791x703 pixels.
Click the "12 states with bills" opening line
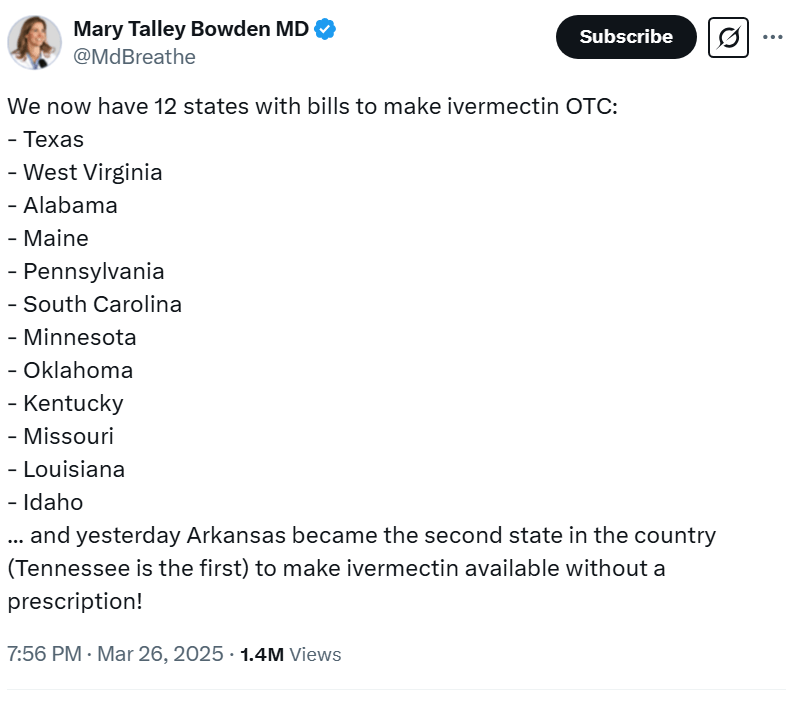[x=312, y=106]
